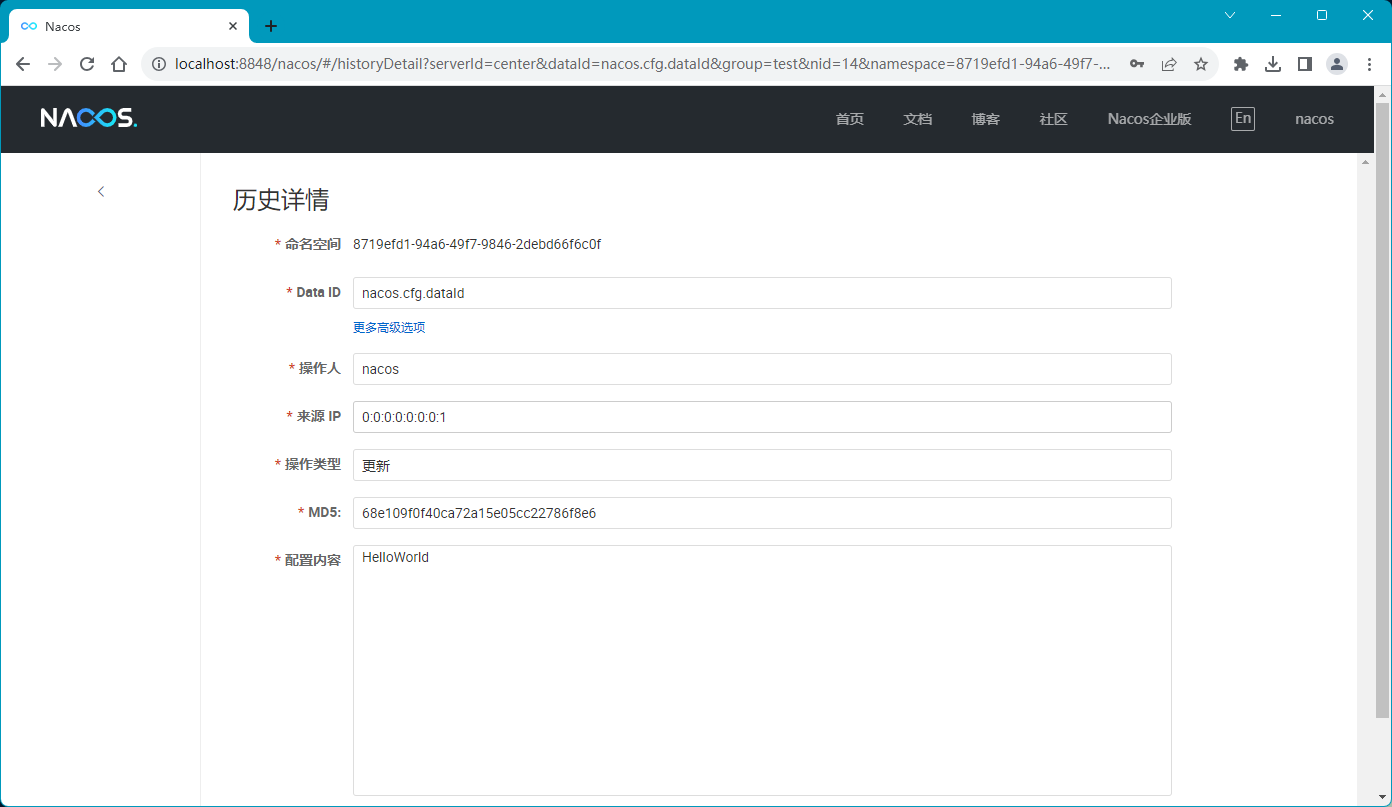Open the browser extensions puzzle icon
Screen dimensions: 1392x807
(x=1241, y=64)
